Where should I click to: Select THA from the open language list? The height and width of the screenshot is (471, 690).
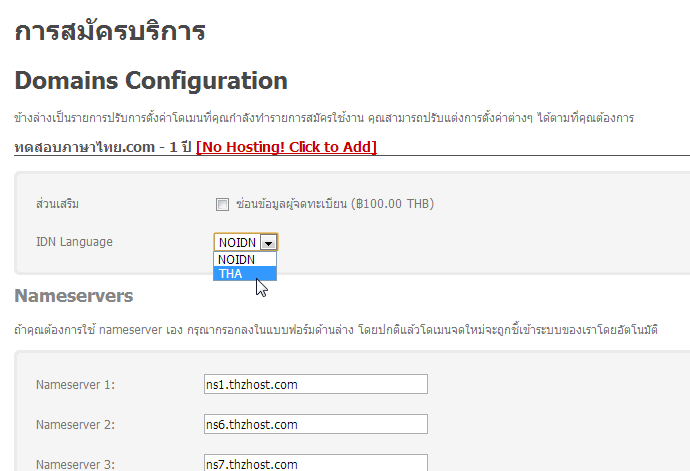tap(244, 274)
